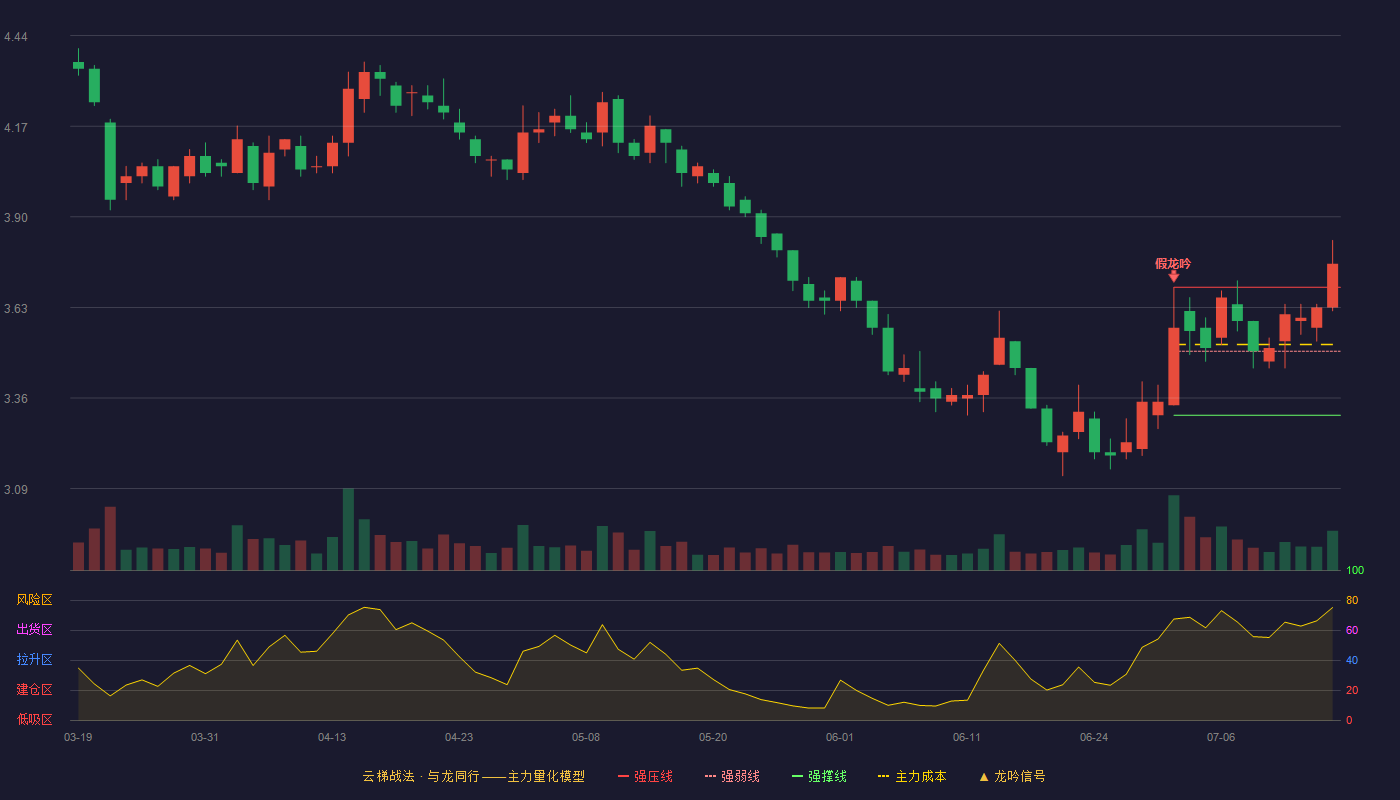Click the 06-24 date label
This screenshot has height=800, width=1400.
[x=1094, y=737]
